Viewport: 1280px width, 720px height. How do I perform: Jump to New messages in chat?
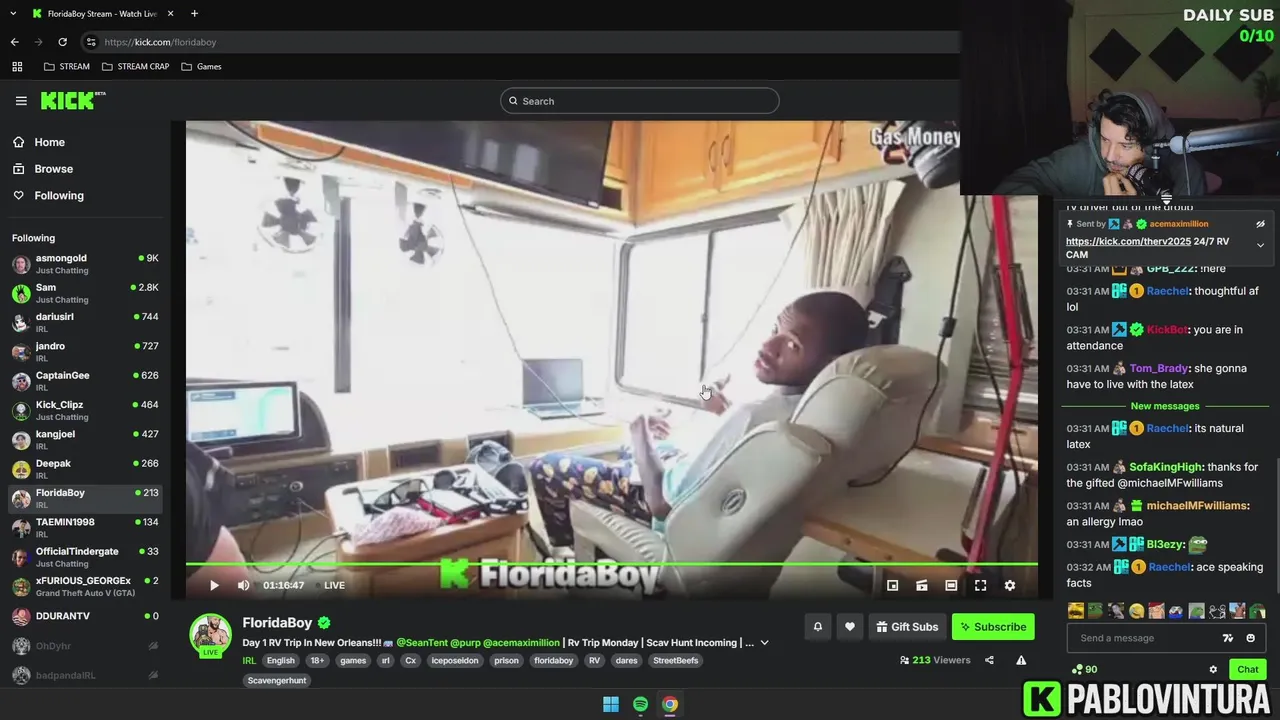pos(1165,406)
